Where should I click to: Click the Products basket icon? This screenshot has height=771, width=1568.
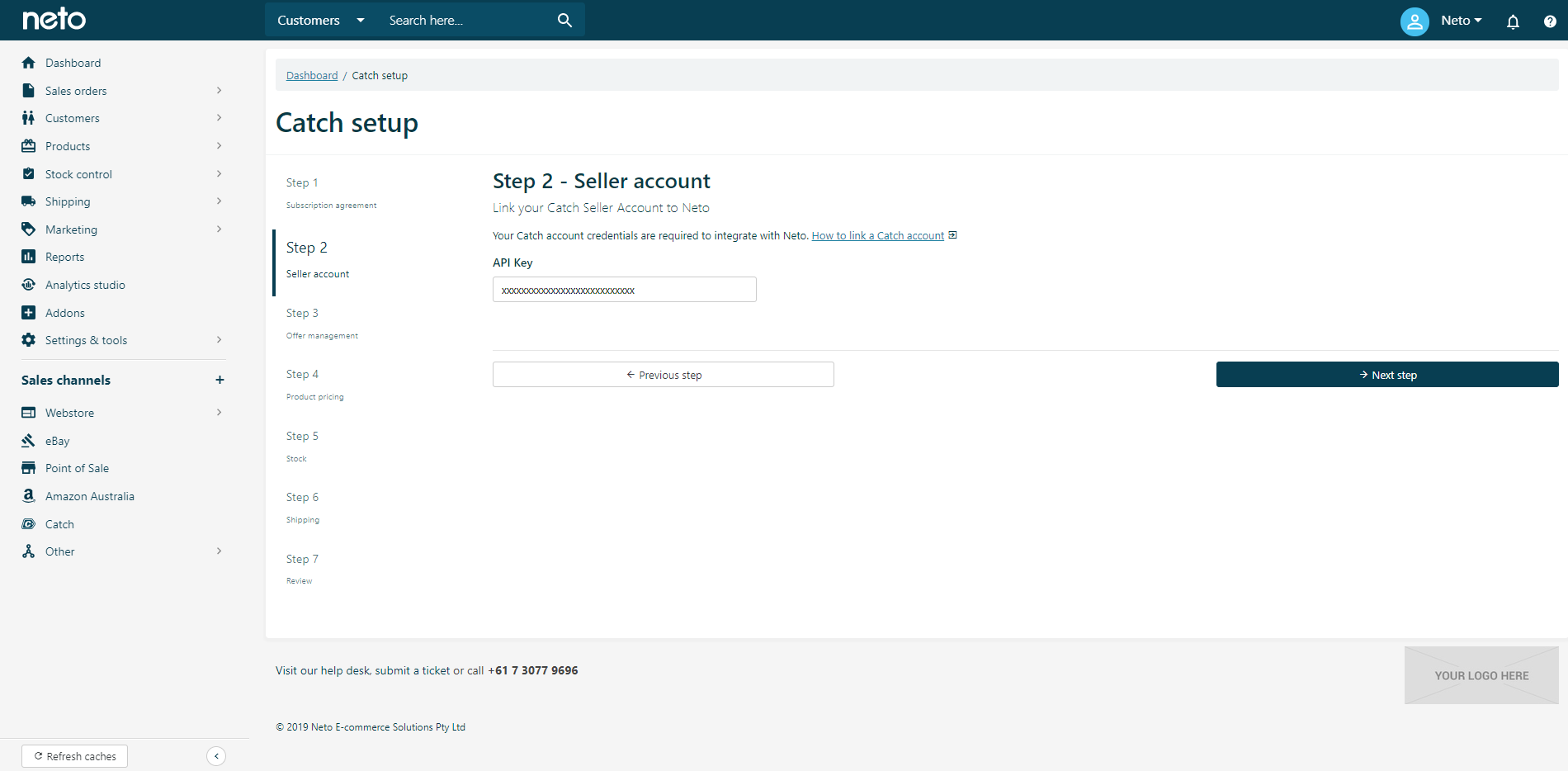[x=29, y=146]
